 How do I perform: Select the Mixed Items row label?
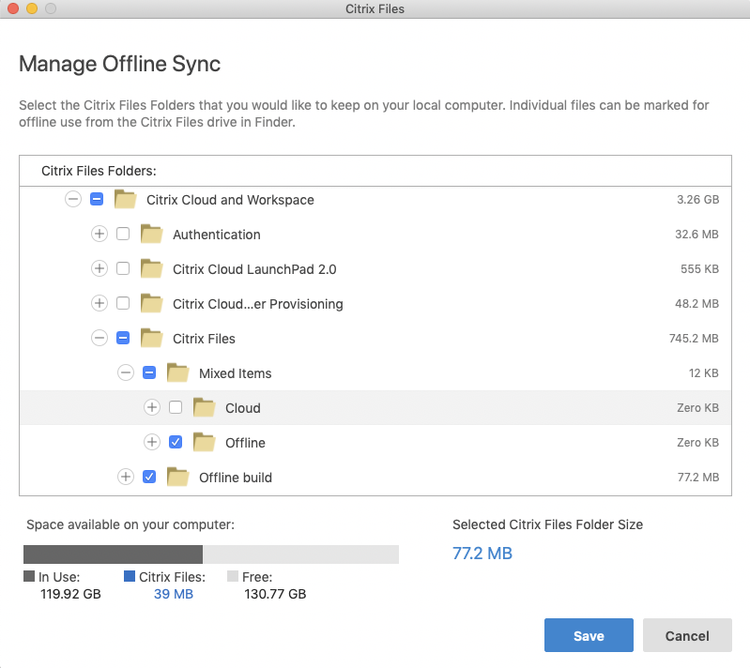[x=235, y=373]
